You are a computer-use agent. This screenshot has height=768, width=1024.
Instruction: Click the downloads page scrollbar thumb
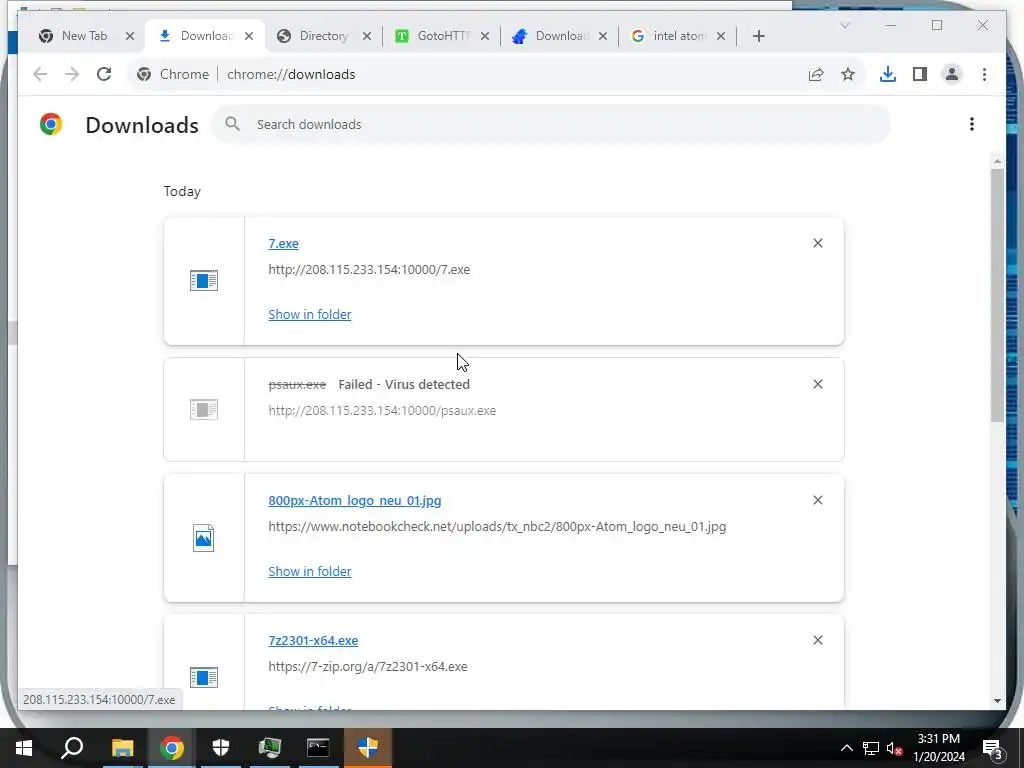[997, 295]
